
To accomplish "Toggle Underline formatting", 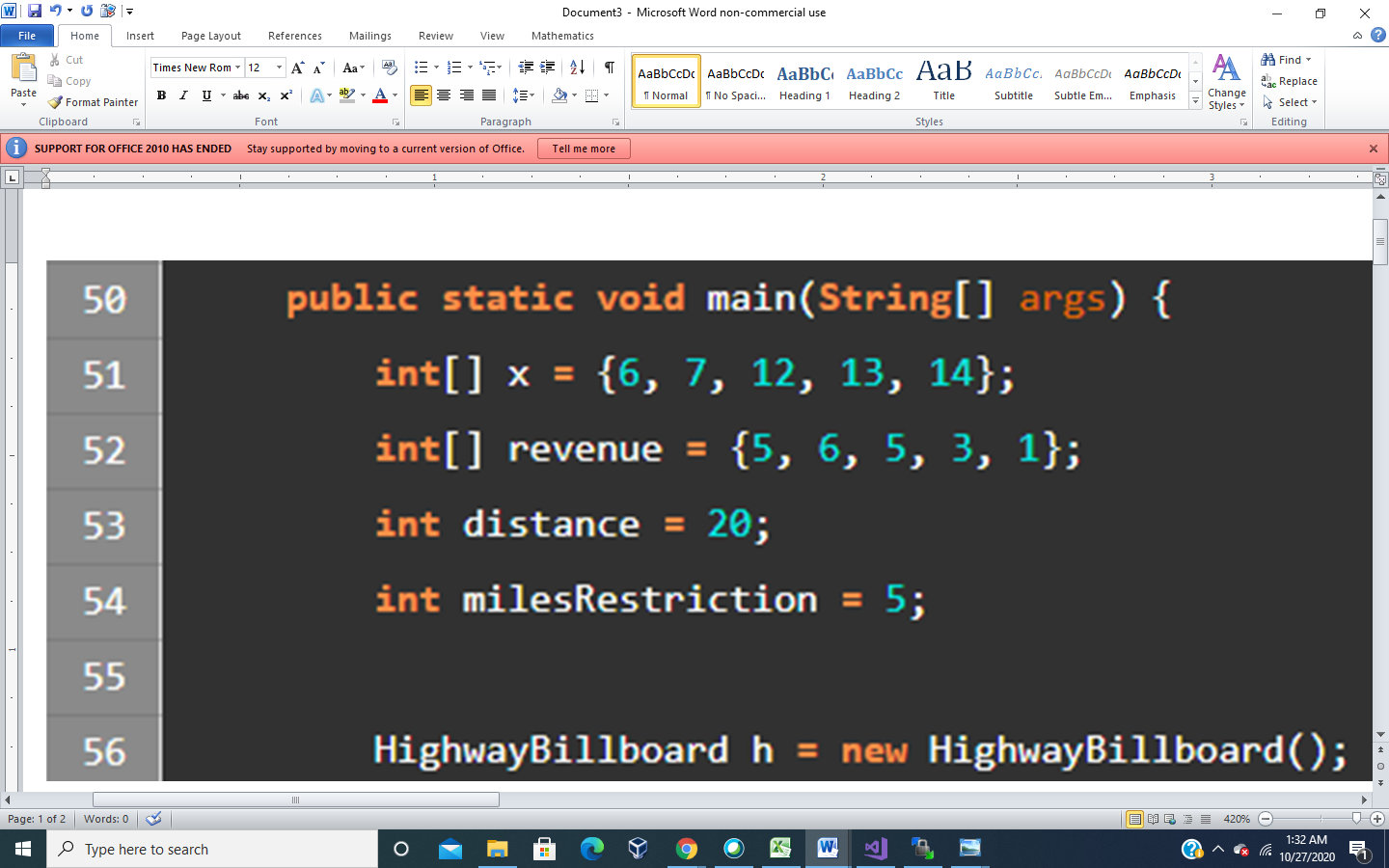I will (x=205, y=95).
